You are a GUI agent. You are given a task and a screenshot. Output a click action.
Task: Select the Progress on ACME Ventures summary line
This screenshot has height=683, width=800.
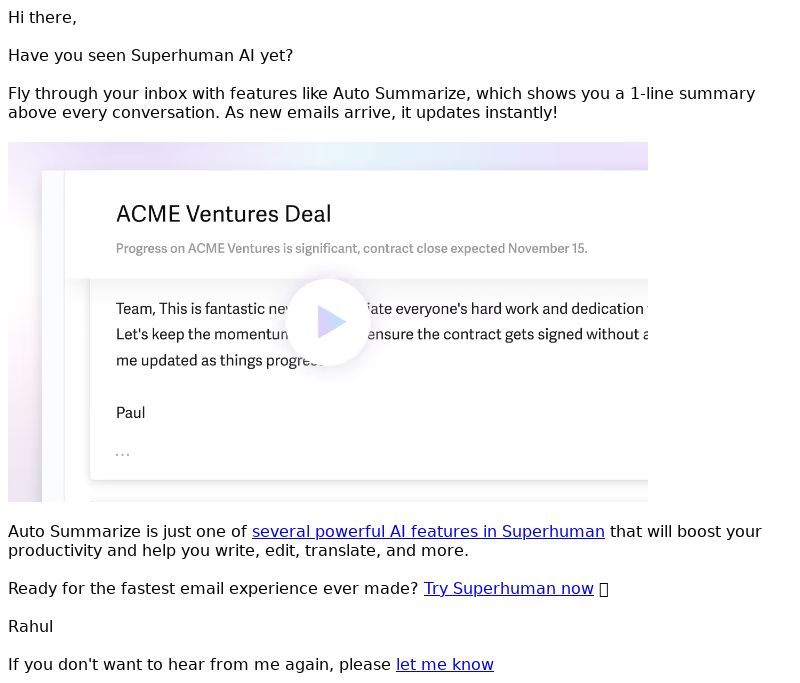352,248
